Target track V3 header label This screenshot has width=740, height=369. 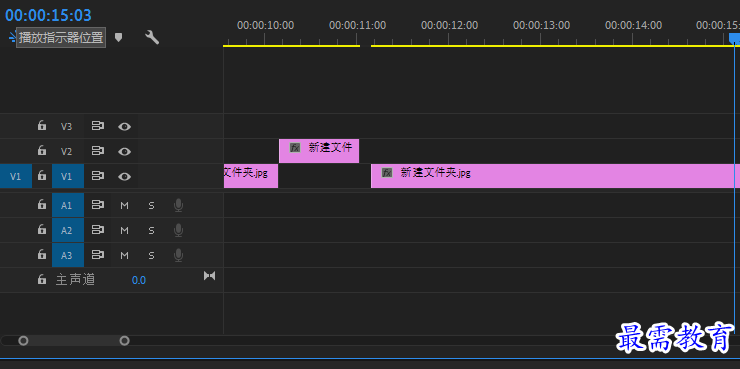coord(67,126)
